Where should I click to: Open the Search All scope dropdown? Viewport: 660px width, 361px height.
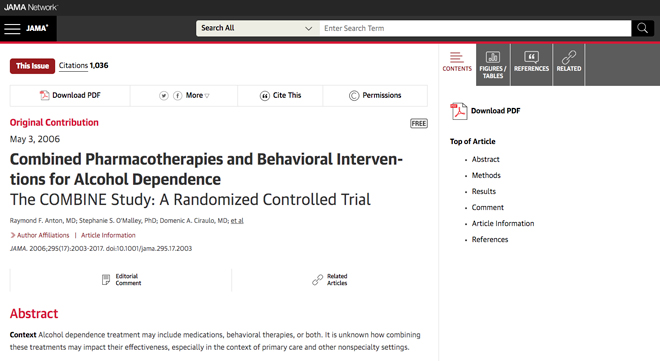[x=257, y=28]
